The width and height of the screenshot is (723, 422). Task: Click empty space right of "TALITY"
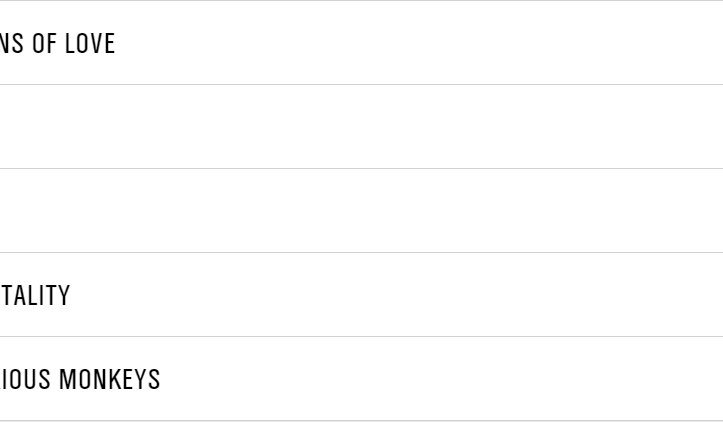[x=400, y=296]
